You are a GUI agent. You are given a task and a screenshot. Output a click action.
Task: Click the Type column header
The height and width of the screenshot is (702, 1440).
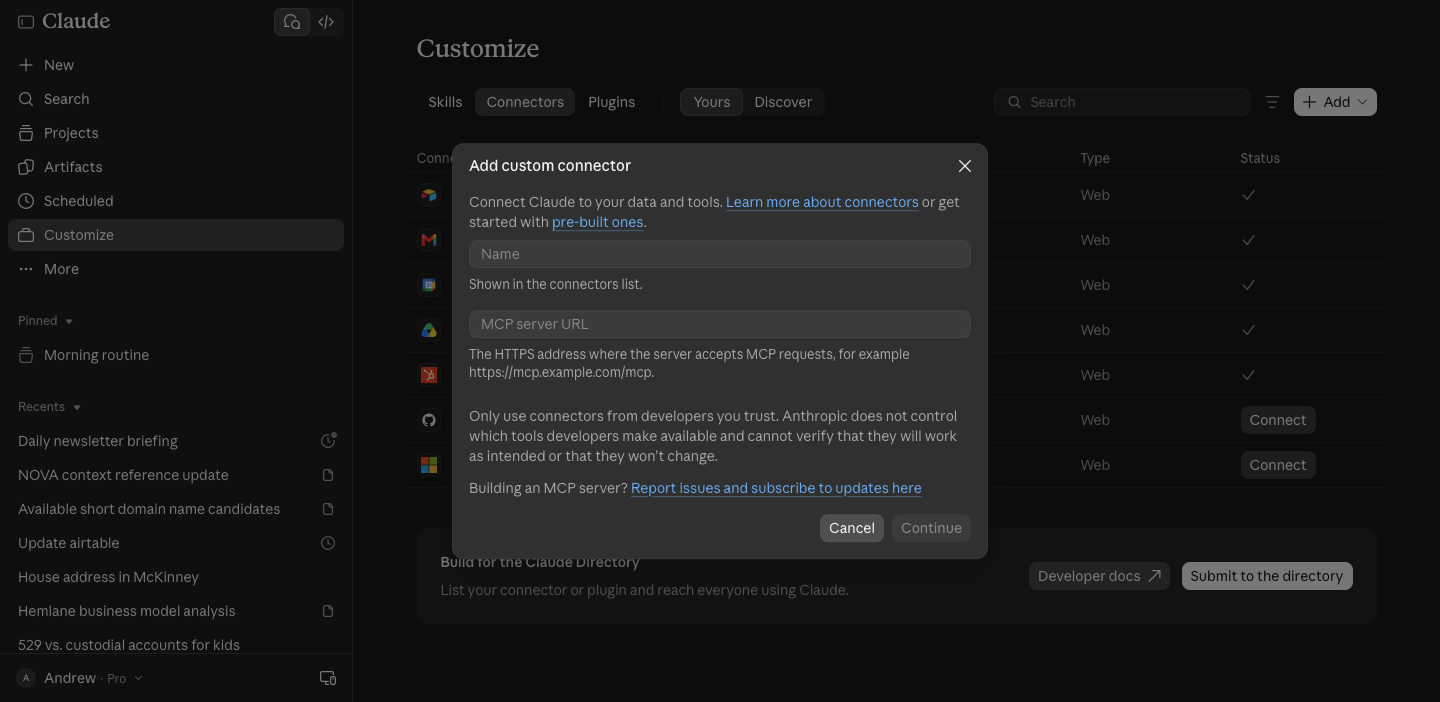[1095, 158]
